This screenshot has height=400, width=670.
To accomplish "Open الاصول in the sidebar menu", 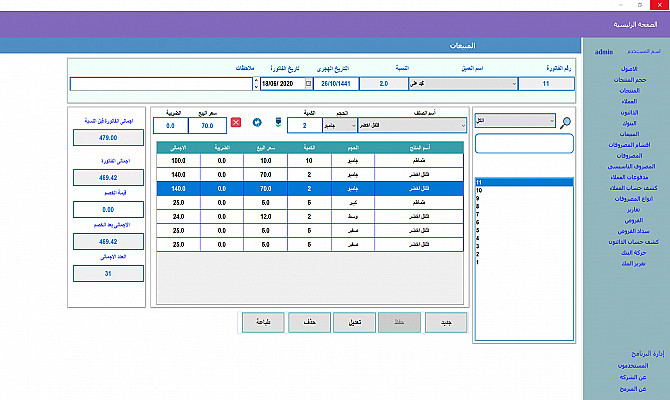I will pyautogui.click(x=629, y=69).
